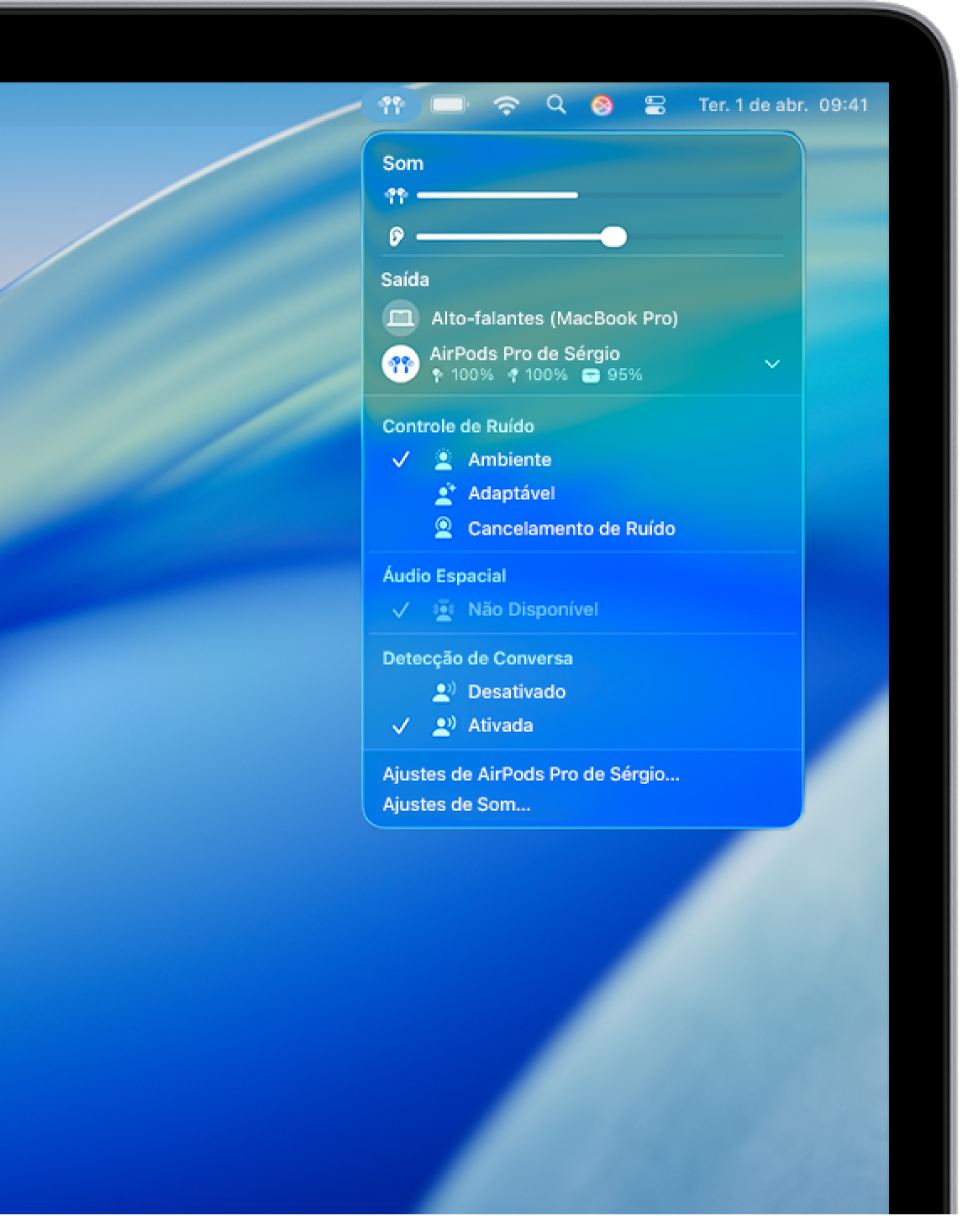The height and width of the screenshot is (1216, 960).
Task: Set Detecção de Conversa to Ativada
Action: pyautogui.click(x=583, y=726)
